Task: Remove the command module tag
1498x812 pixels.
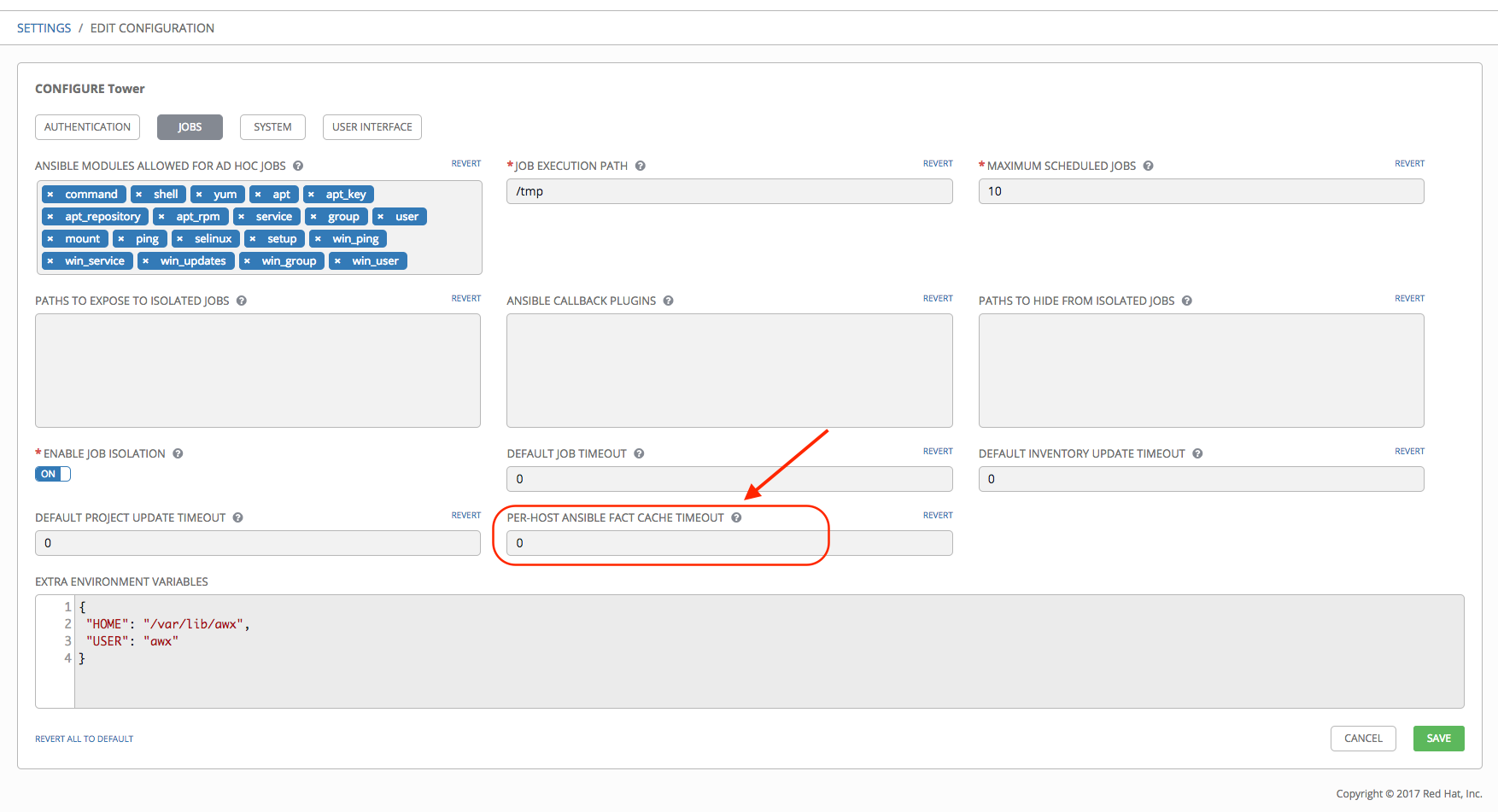Action: (x=50, y=195)
